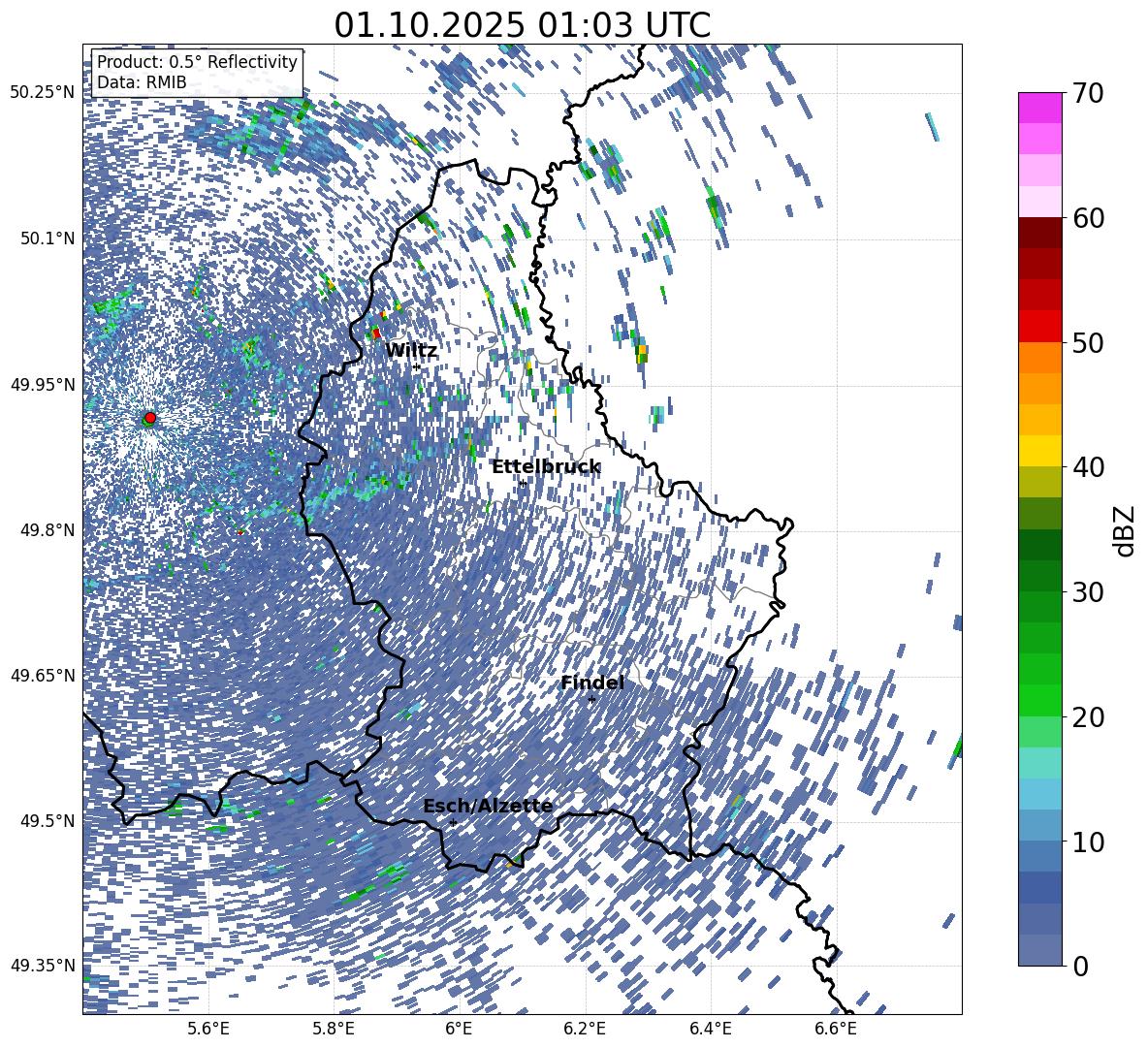The height and width of the screenshot is (1048, 1148).
Task: Click the 6.4°E longitude label
Action: coord(710,1029)
